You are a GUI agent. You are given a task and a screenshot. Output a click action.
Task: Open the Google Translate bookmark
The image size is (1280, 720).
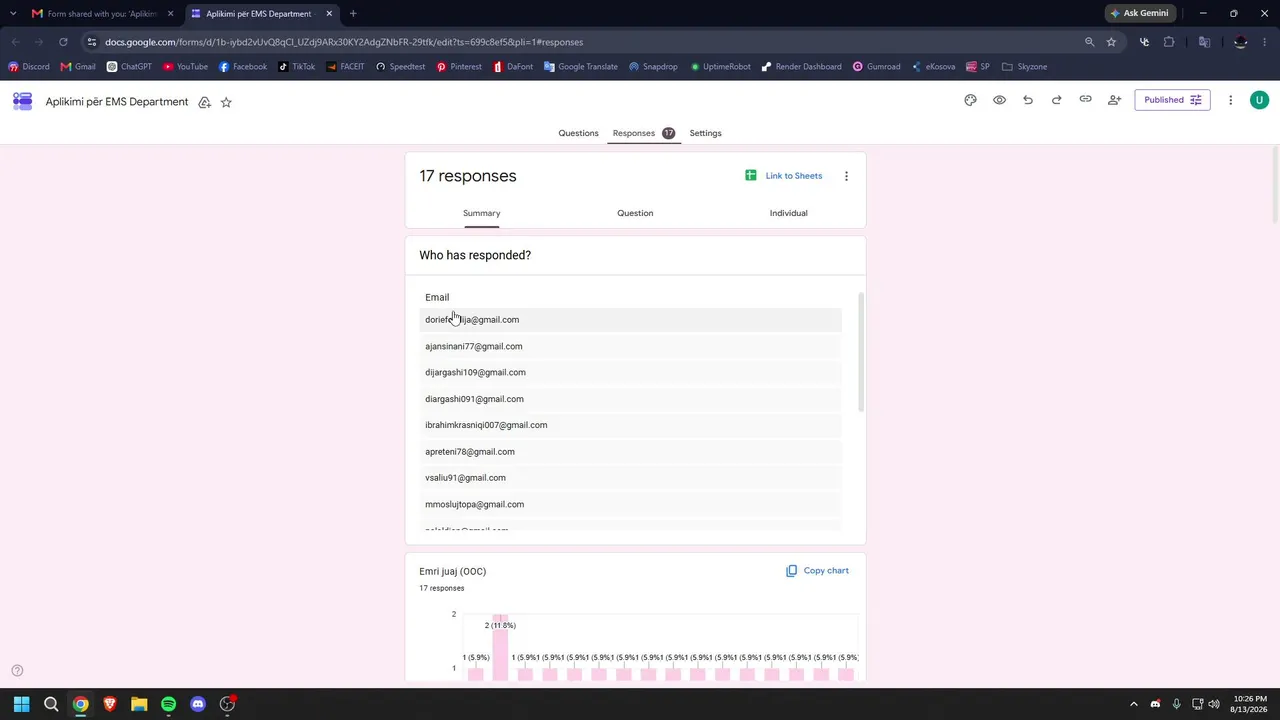pyautogui.click(x=581, y=67)
